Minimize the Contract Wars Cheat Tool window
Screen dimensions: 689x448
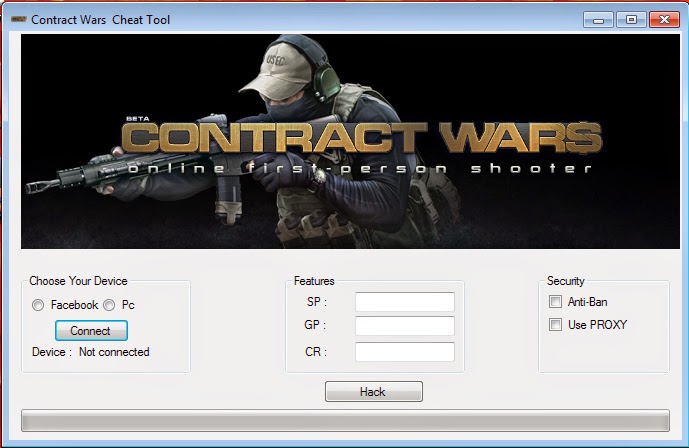(x=598, y=20)
